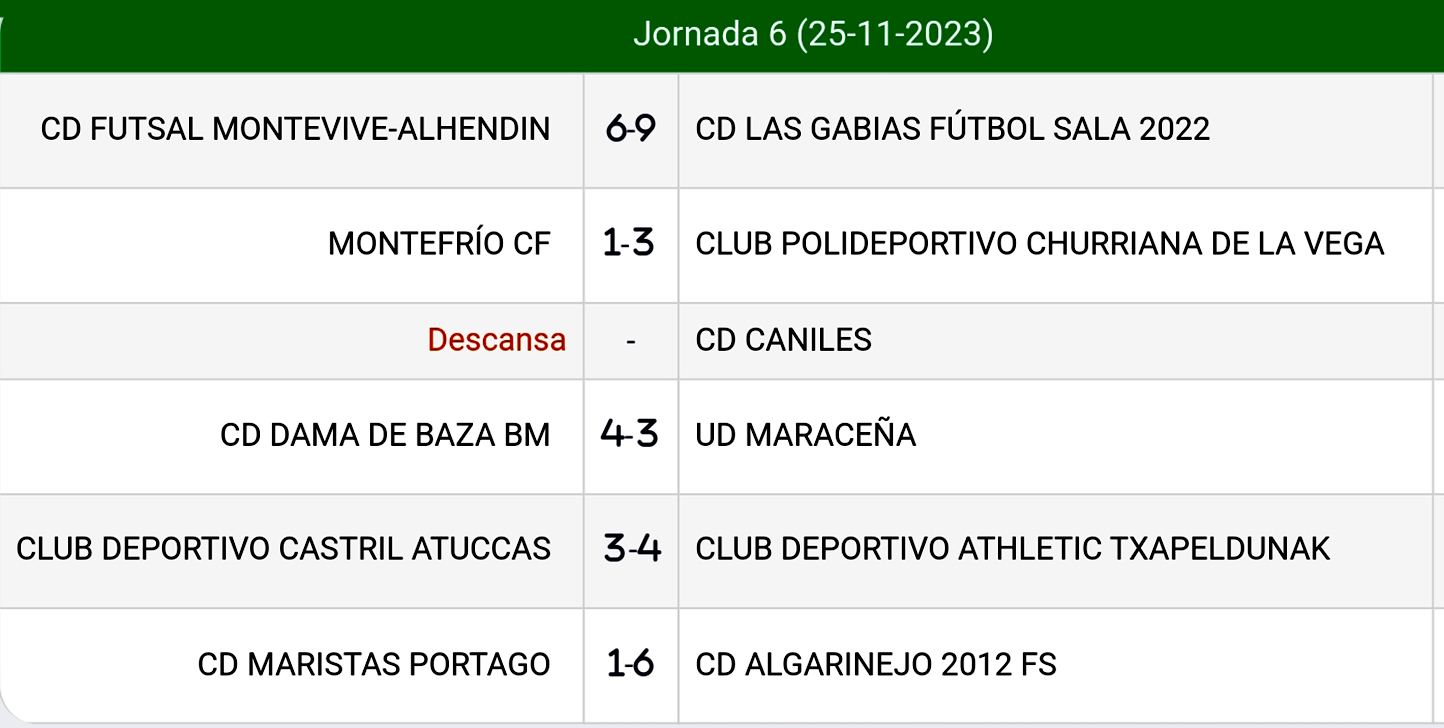
Task: Select CD CANILES team
Action: click(x=783, y=340)
